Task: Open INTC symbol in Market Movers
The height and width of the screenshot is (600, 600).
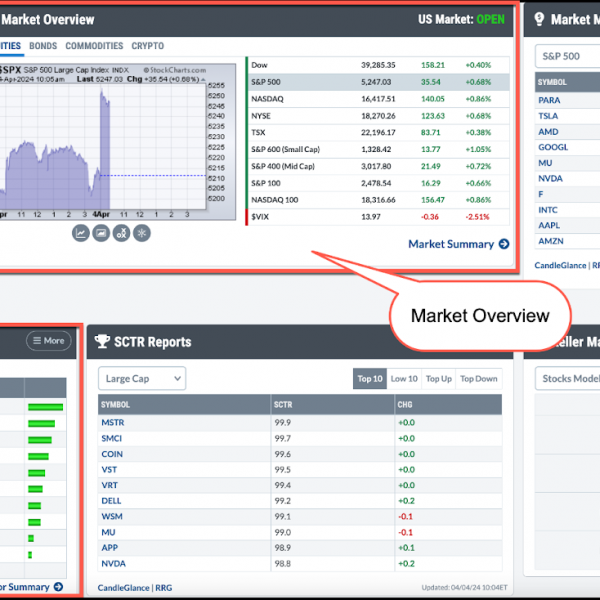Action: click(x=548, y=210)
